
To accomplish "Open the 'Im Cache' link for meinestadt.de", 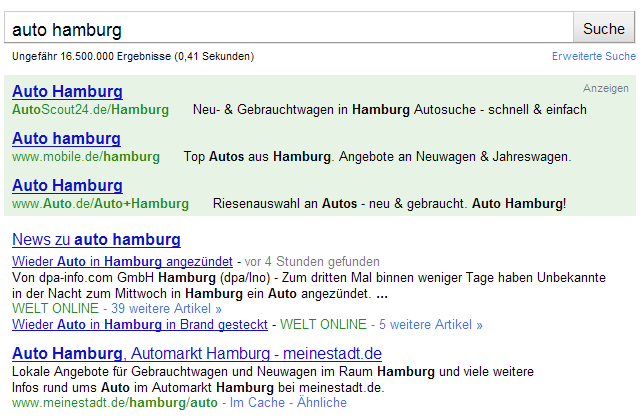I will point(257,402).
